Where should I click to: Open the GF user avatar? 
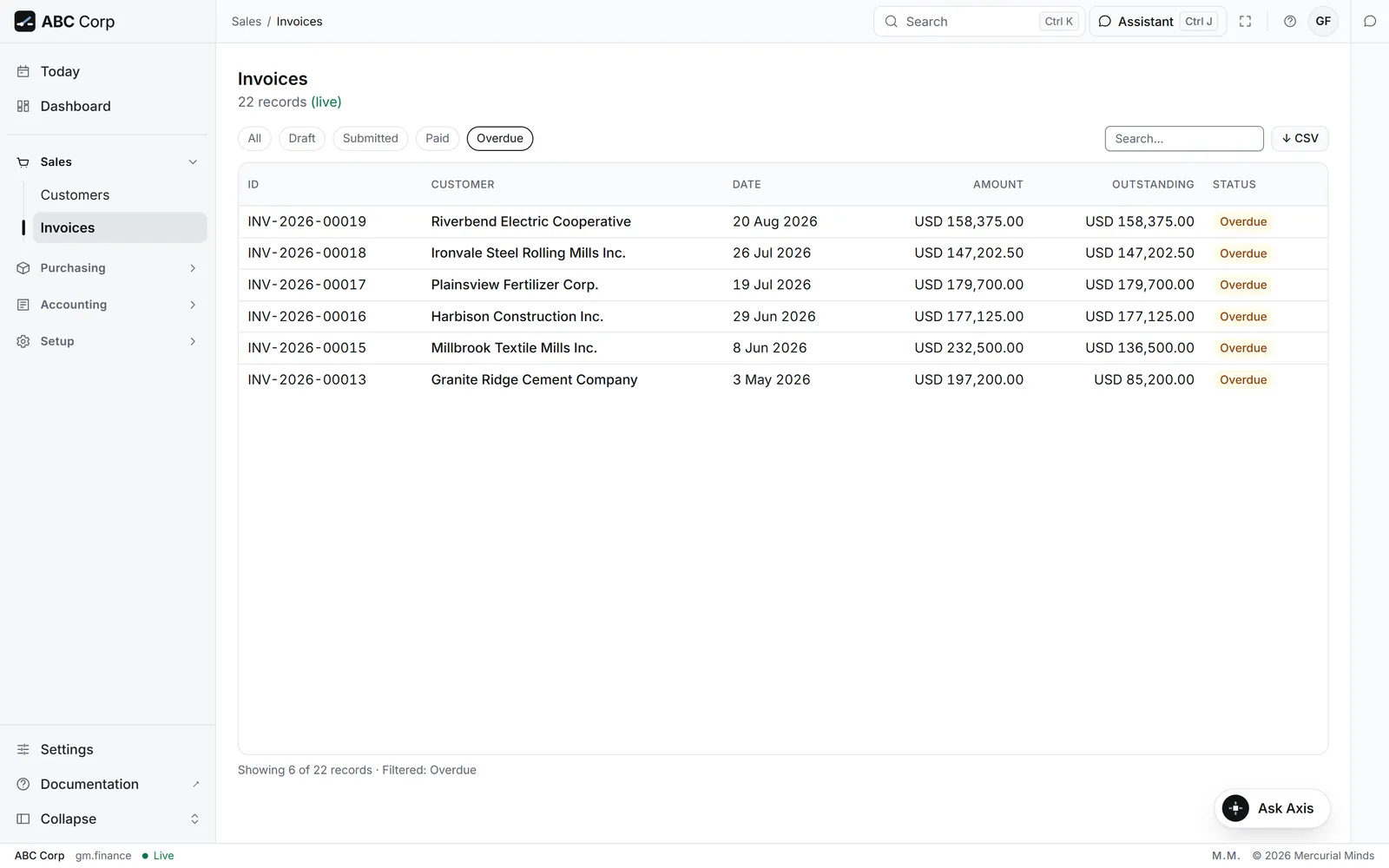coord(1323,22)
